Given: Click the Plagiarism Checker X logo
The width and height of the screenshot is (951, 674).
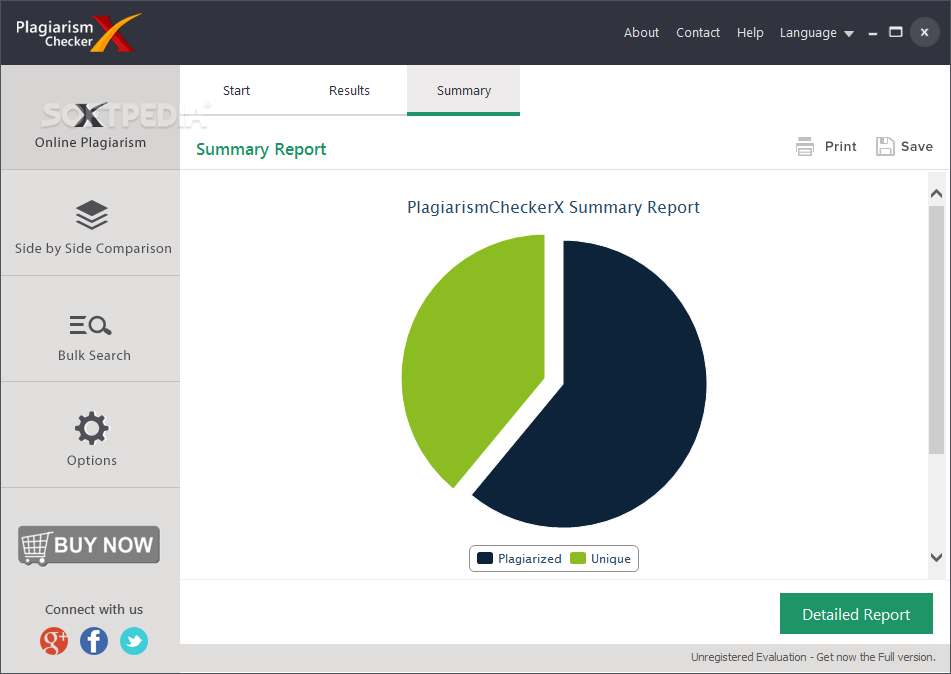Looking at the screenshot, I should [x=78, y=33].
